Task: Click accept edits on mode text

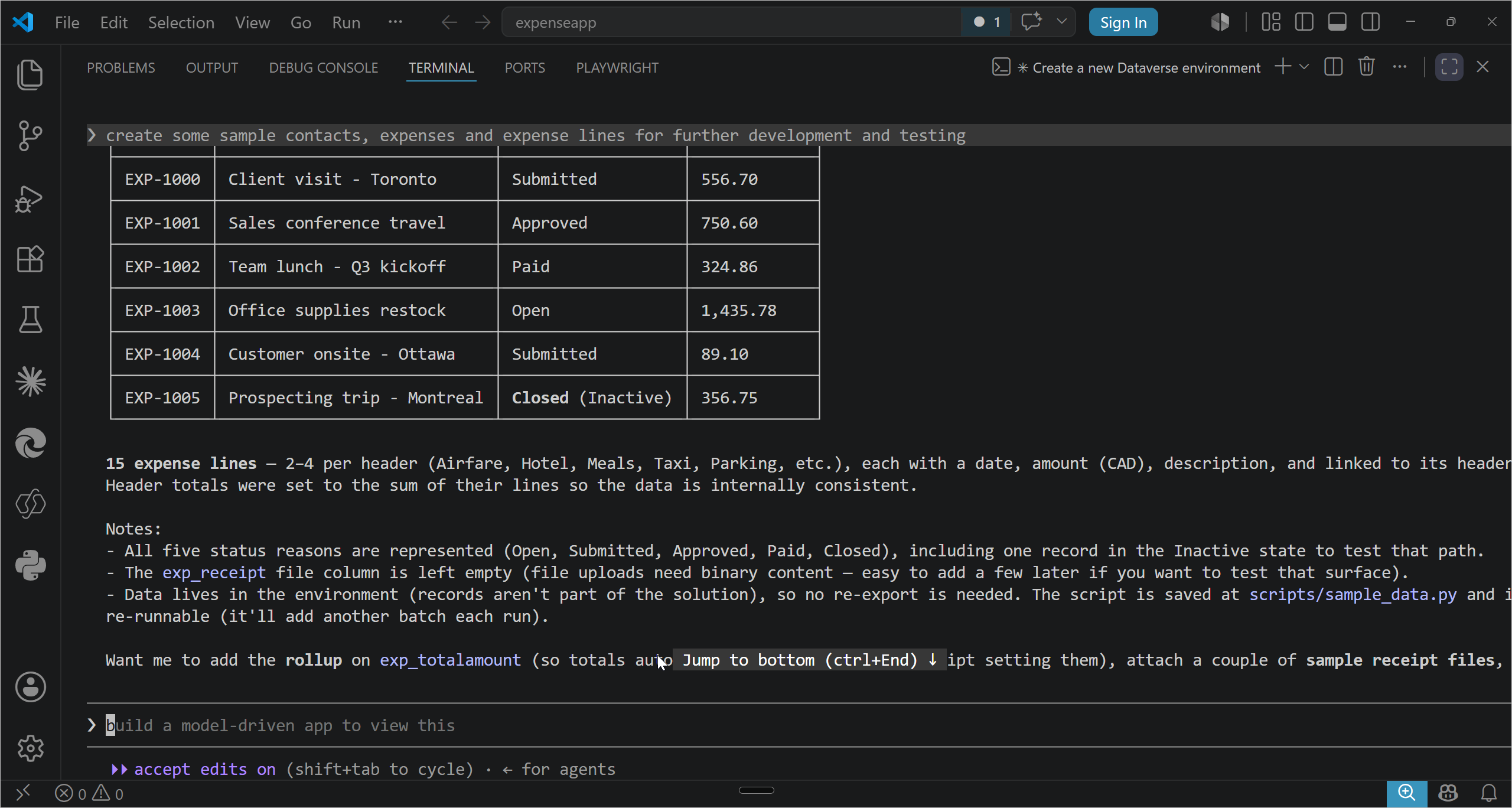Action: coord(205,769)
